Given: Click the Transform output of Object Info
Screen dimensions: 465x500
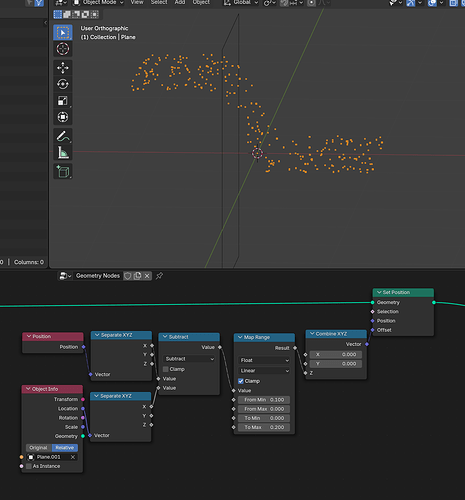Looking at the screenshot, I should pyautogui.click(x=83, y=399).
